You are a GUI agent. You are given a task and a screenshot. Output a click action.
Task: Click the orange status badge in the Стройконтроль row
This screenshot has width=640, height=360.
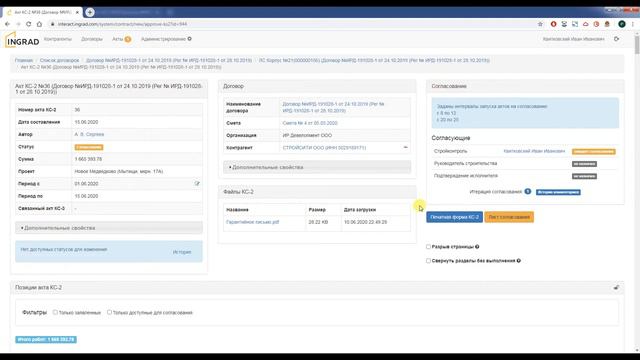point(593,151)
